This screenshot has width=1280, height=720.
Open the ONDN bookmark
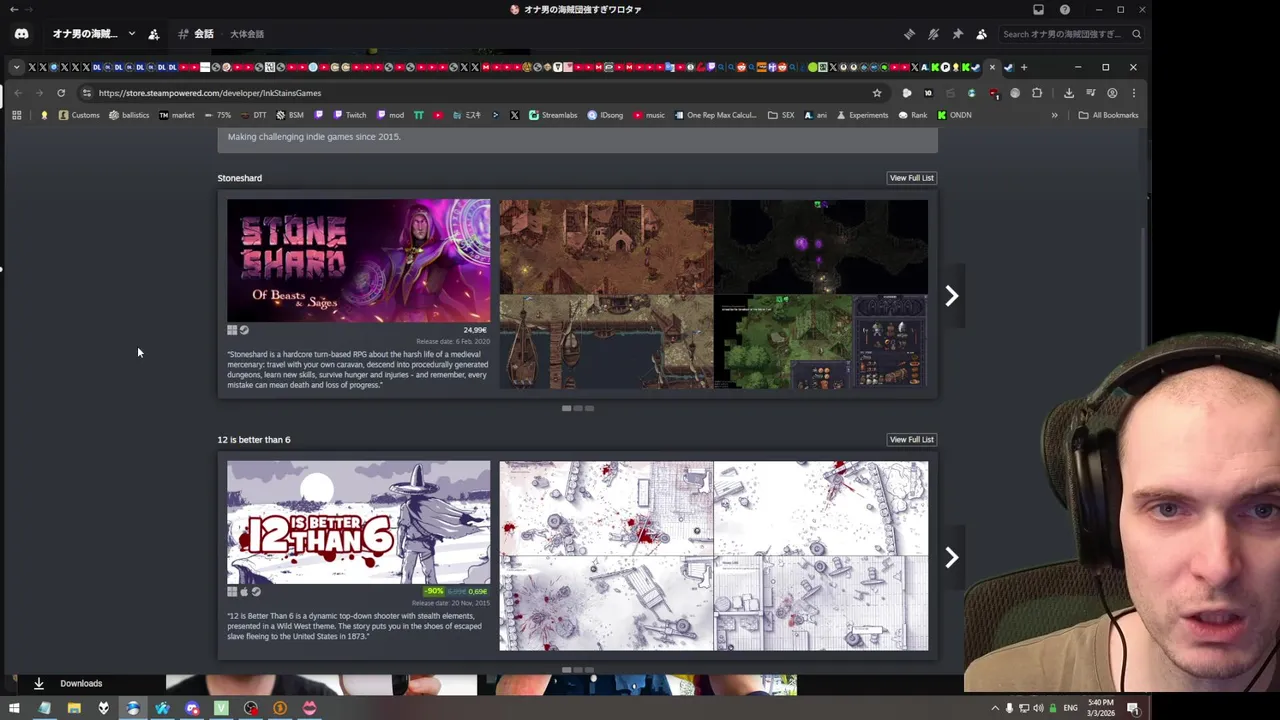point(954,115)
